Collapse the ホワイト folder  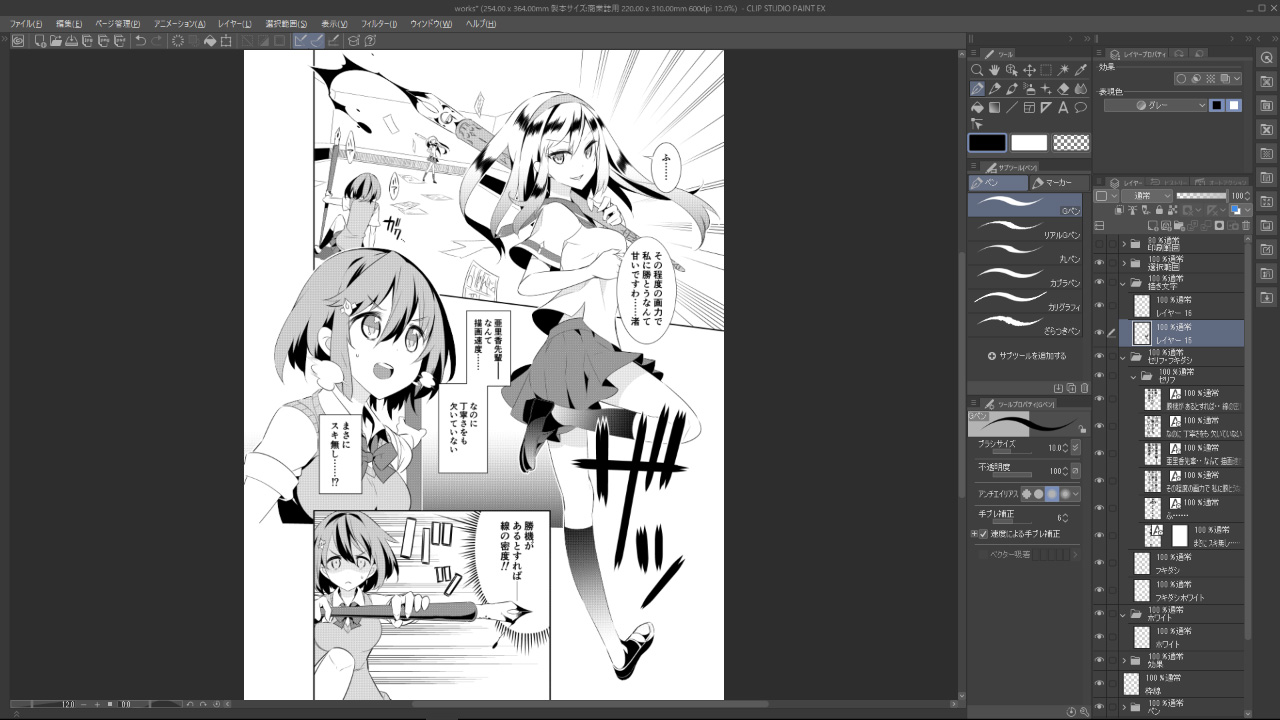point(1123,614)
